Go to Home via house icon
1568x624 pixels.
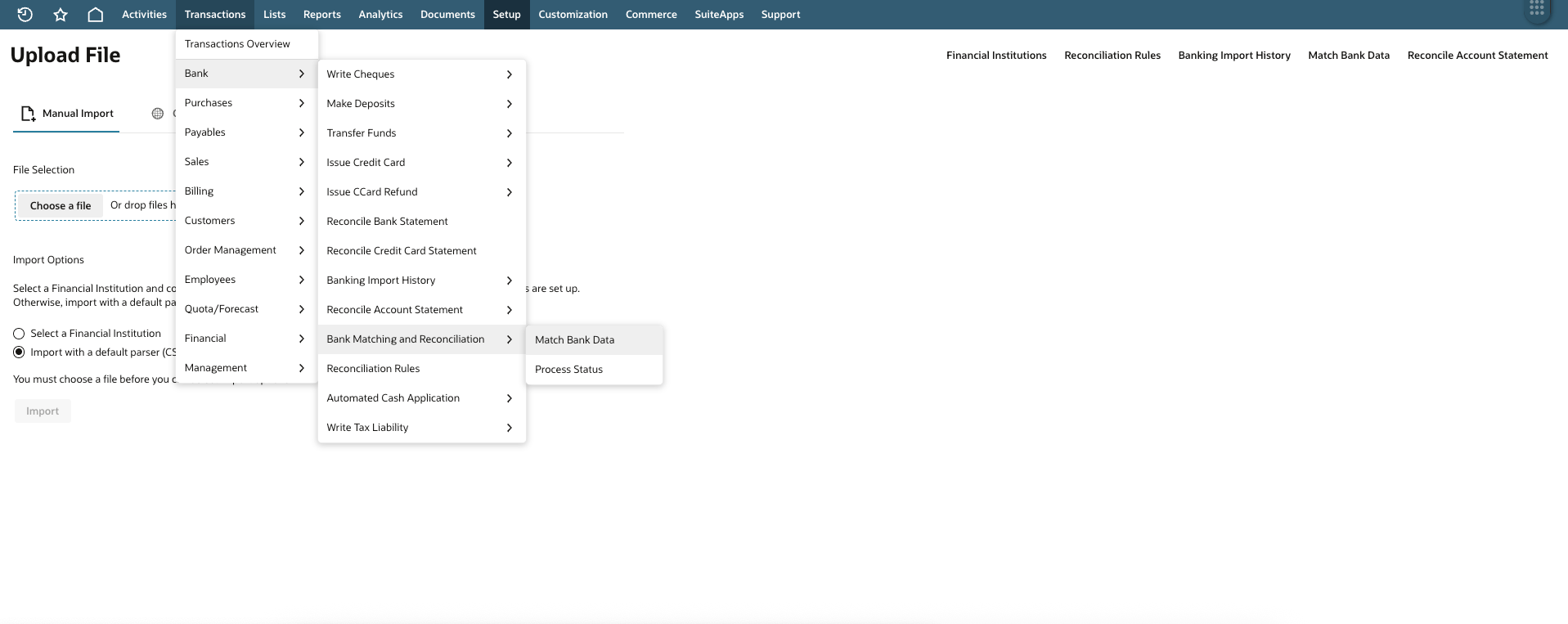(96, 14)
